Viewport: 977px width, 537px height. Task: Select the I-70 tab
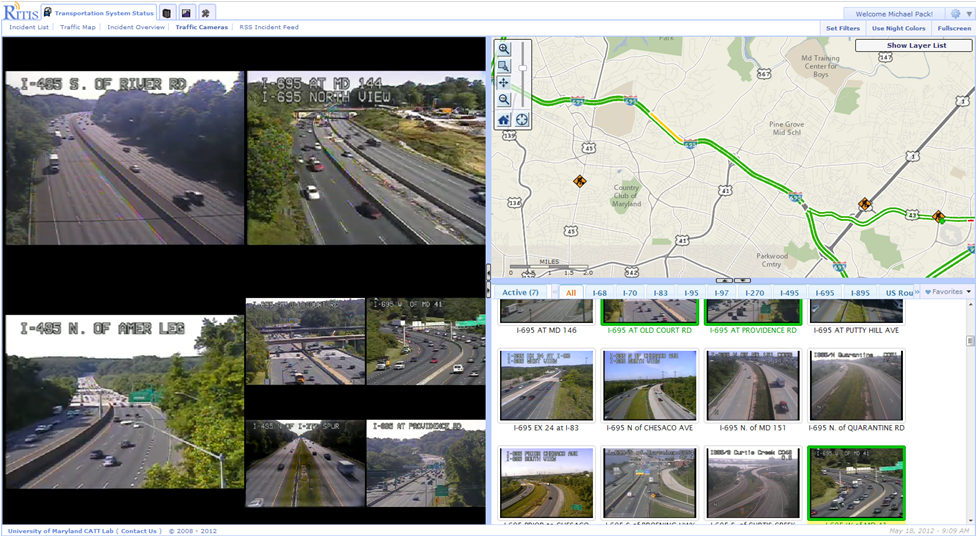pos(630,293)
